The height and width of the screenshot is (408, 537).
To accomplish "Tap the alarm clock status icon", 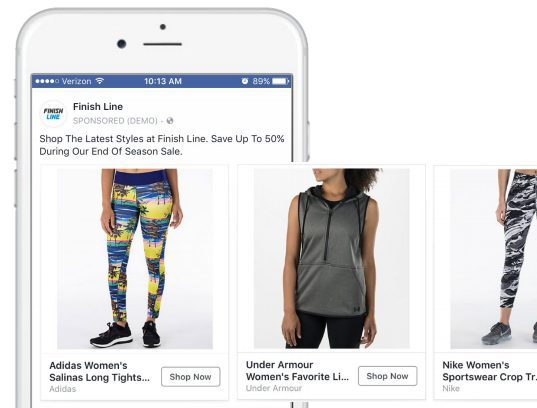I will coord(245,81).
